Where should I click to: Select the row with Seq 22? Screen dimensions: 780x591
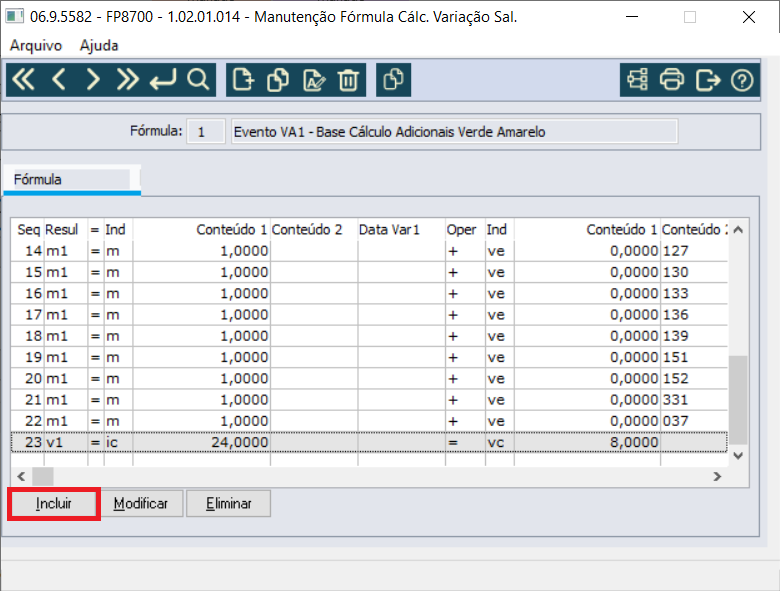pyautogui.click(x=369, y=421)
